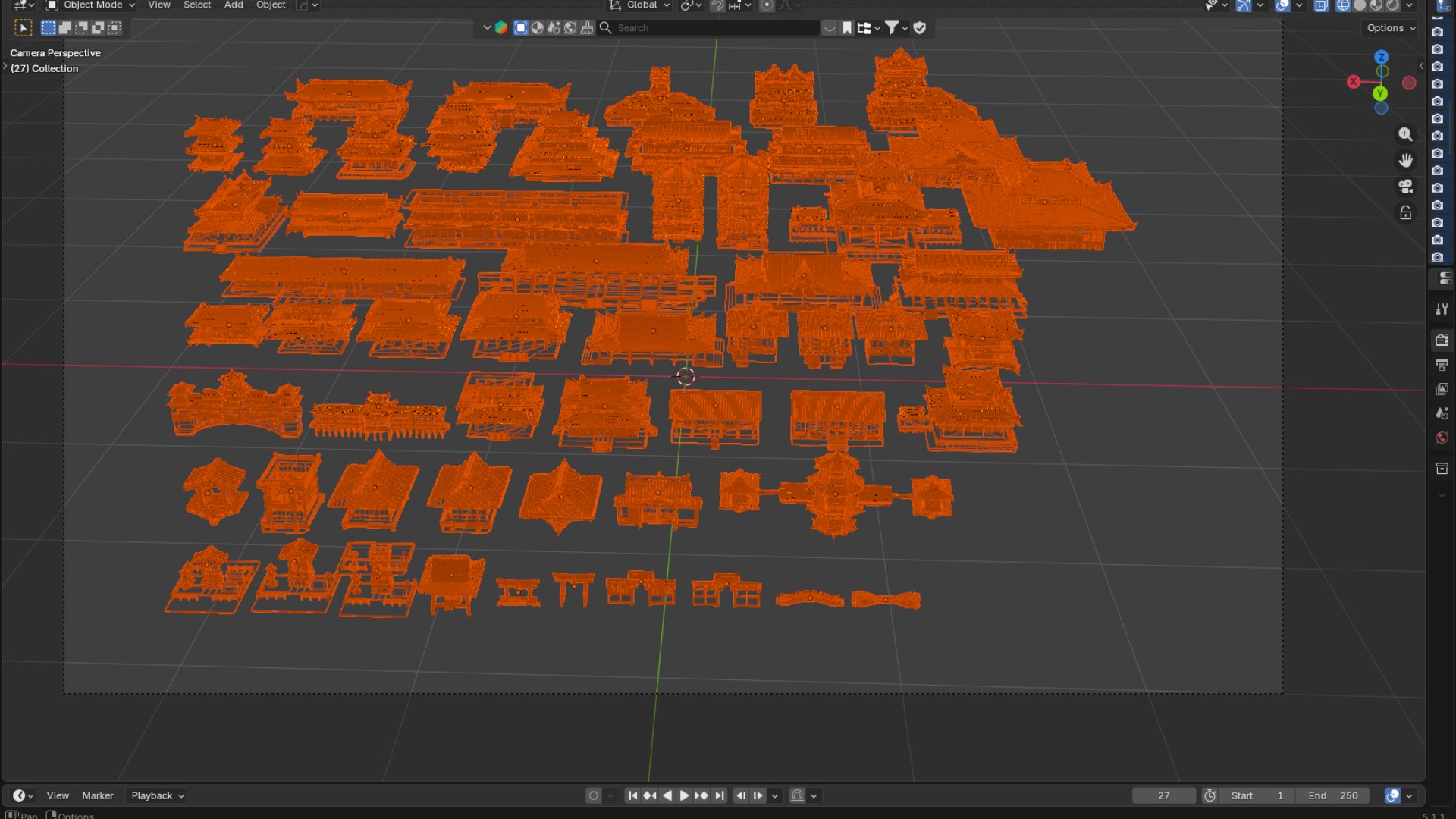This screenshot has height=819, width=1456.
Task: Click the Y axis on navigation gizmo
Action: pos(1380,93)
